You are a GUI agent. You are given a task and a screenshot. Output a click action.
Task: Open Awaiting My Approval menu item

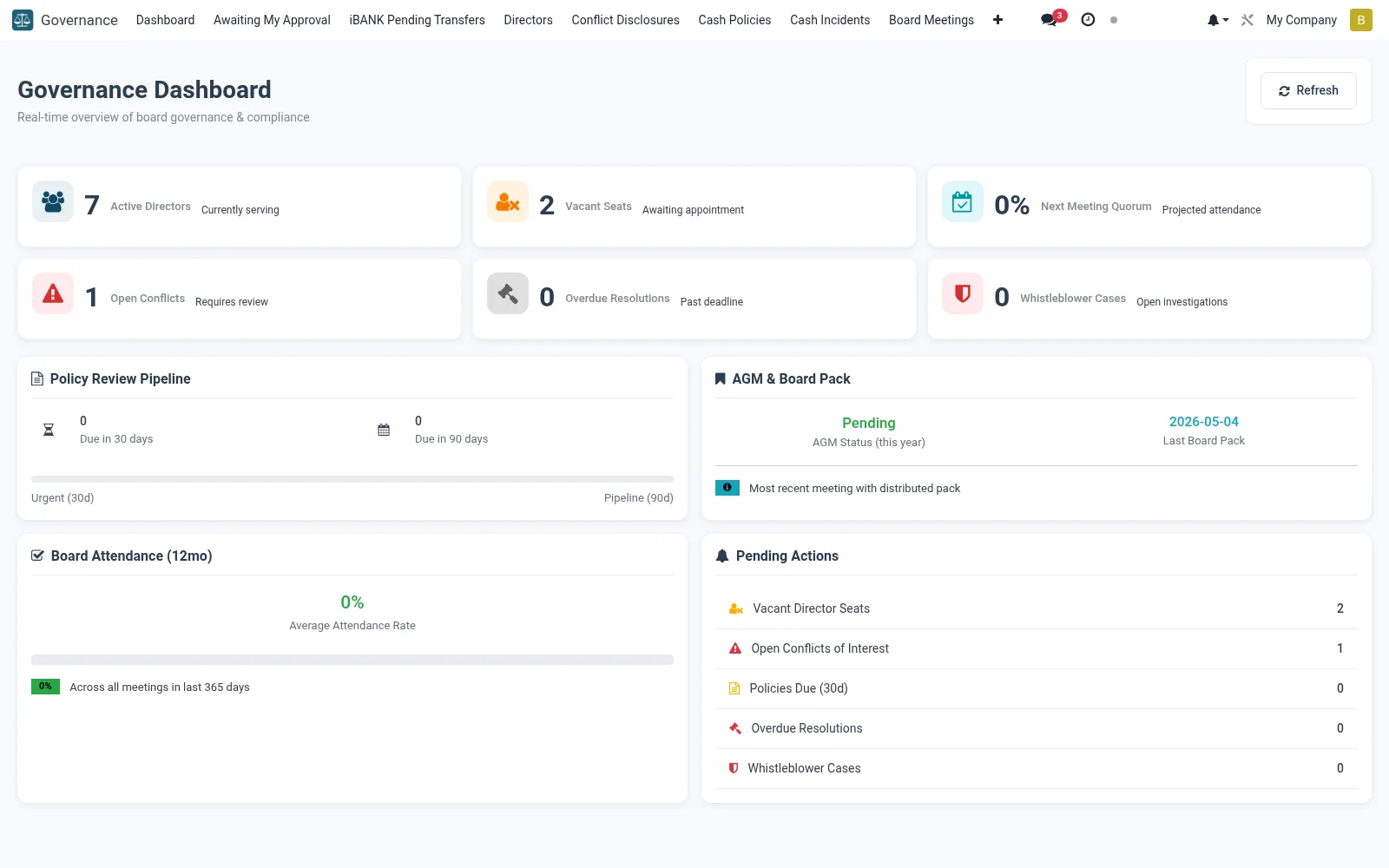click(272, 19)
